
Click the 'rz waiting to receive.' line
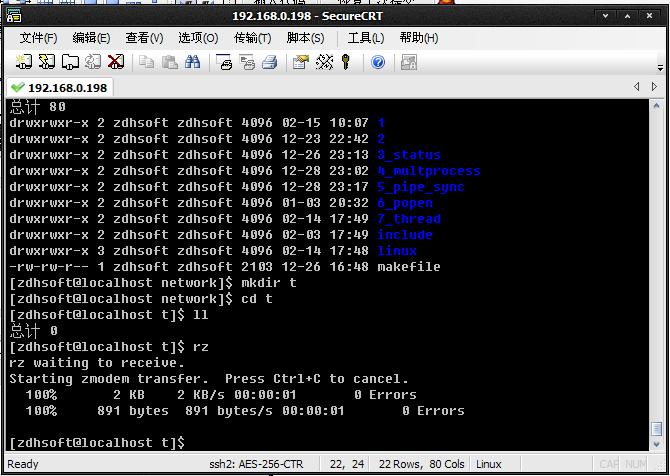[97, 363]
